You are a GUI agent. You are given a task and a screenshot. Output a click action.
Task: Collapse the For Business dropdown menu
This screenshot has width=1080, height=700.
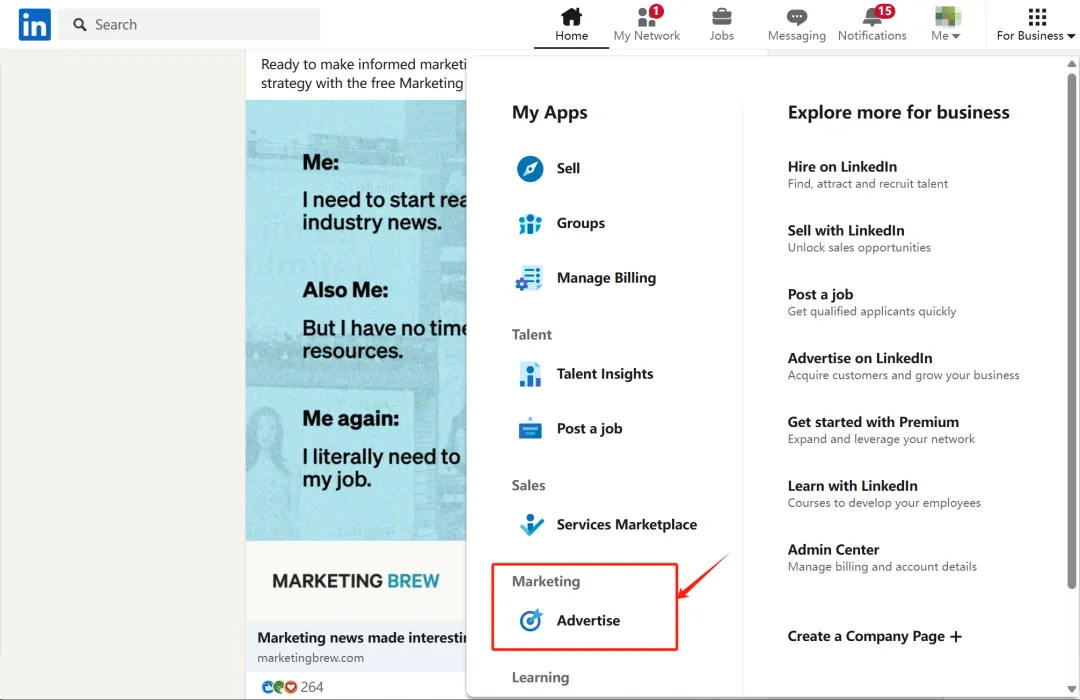(x=1036, y=24)
